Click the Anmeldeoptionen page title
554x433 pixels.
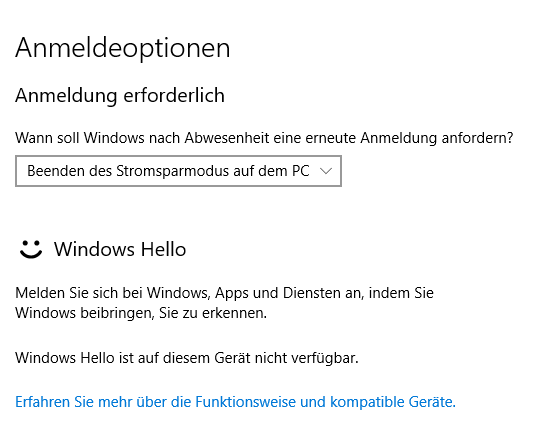pyautogui.click(x=123, y=48)
